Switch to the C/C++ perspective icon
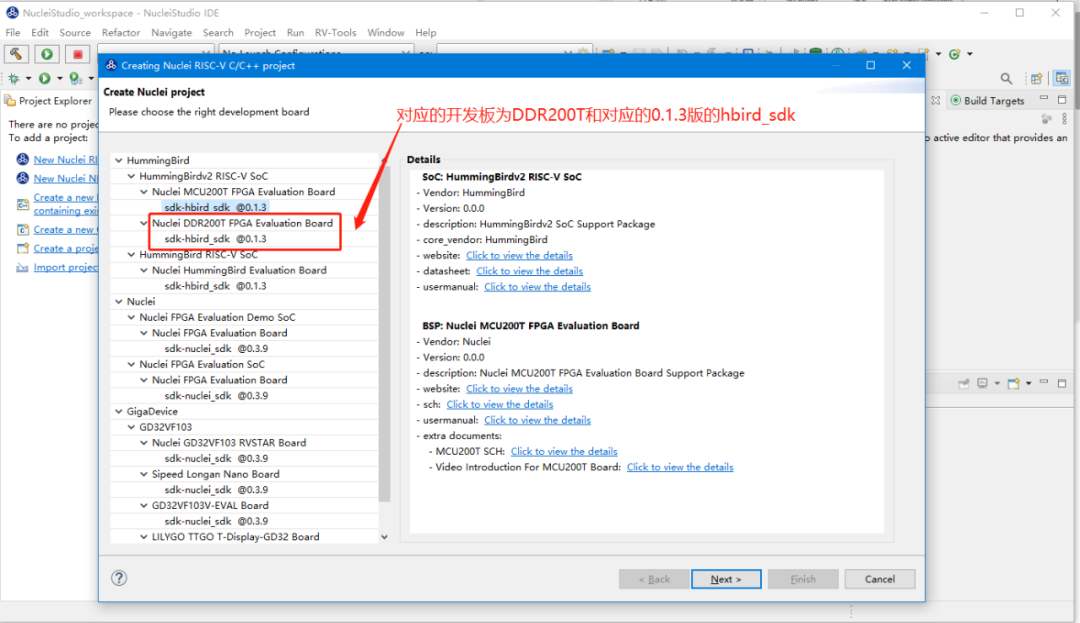The width and height of the screenshot is (1080, 623). click(x=1062, y=78)
